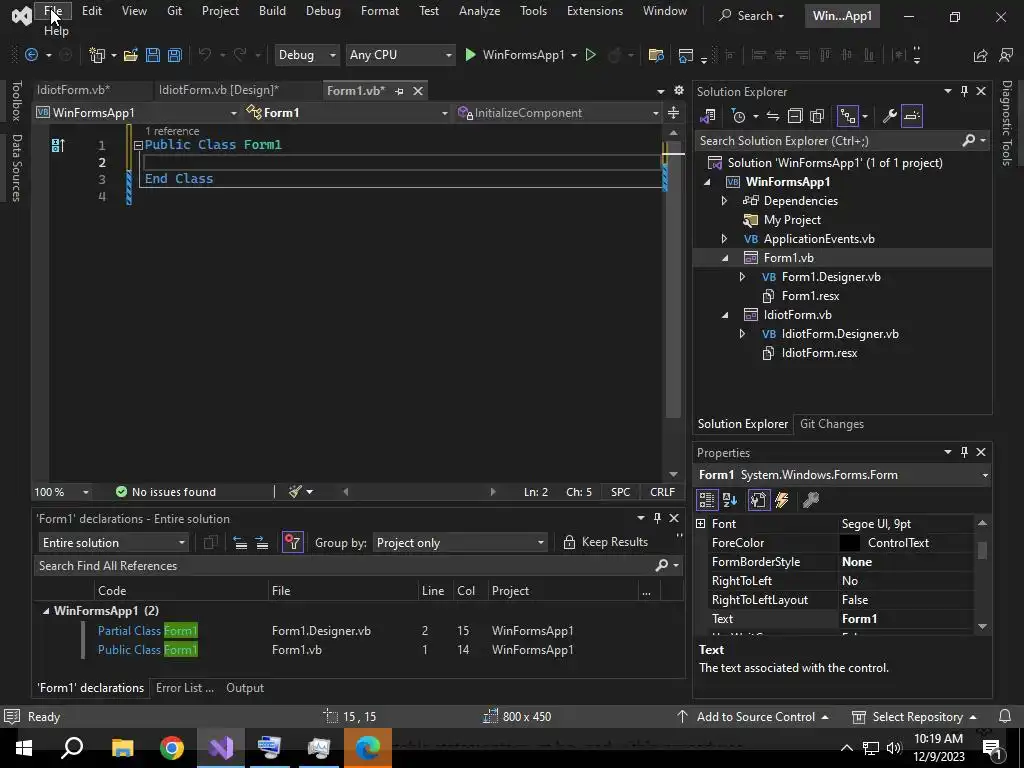This screenshot has height=768, width=1024.
Task: Open the InitializeComponent member dropdown
Action: pyautogui.click(x=558, y=113)
